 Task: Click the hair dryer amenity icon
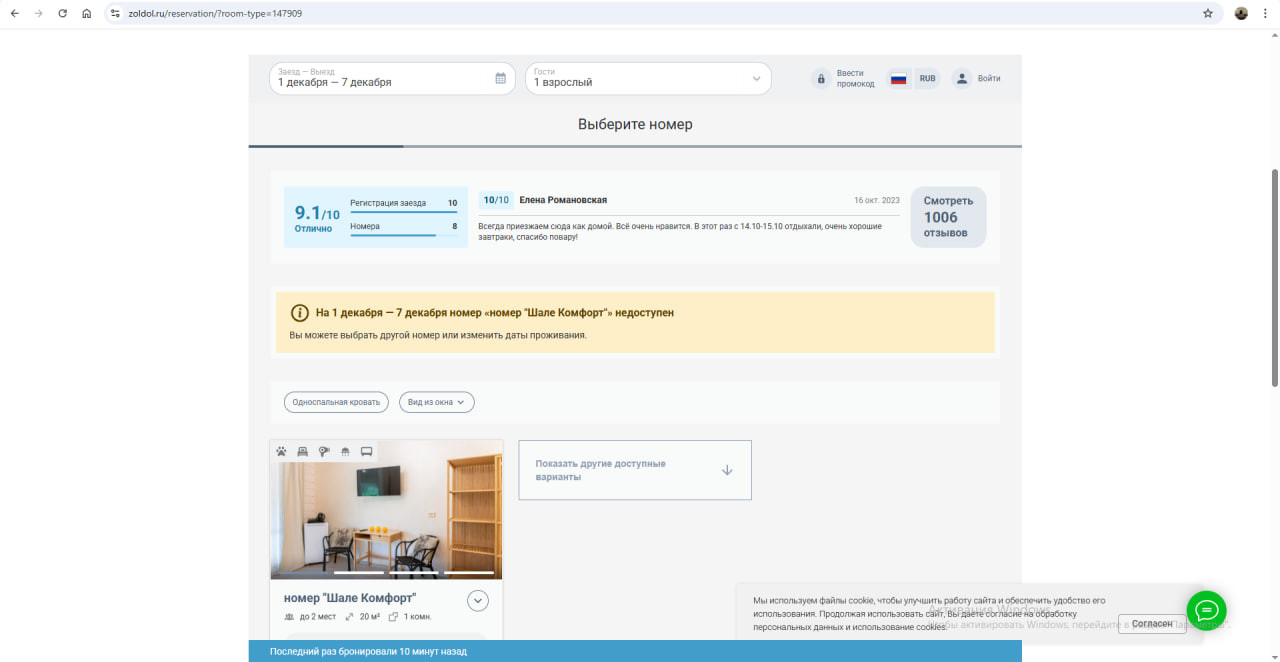[324, 451]
